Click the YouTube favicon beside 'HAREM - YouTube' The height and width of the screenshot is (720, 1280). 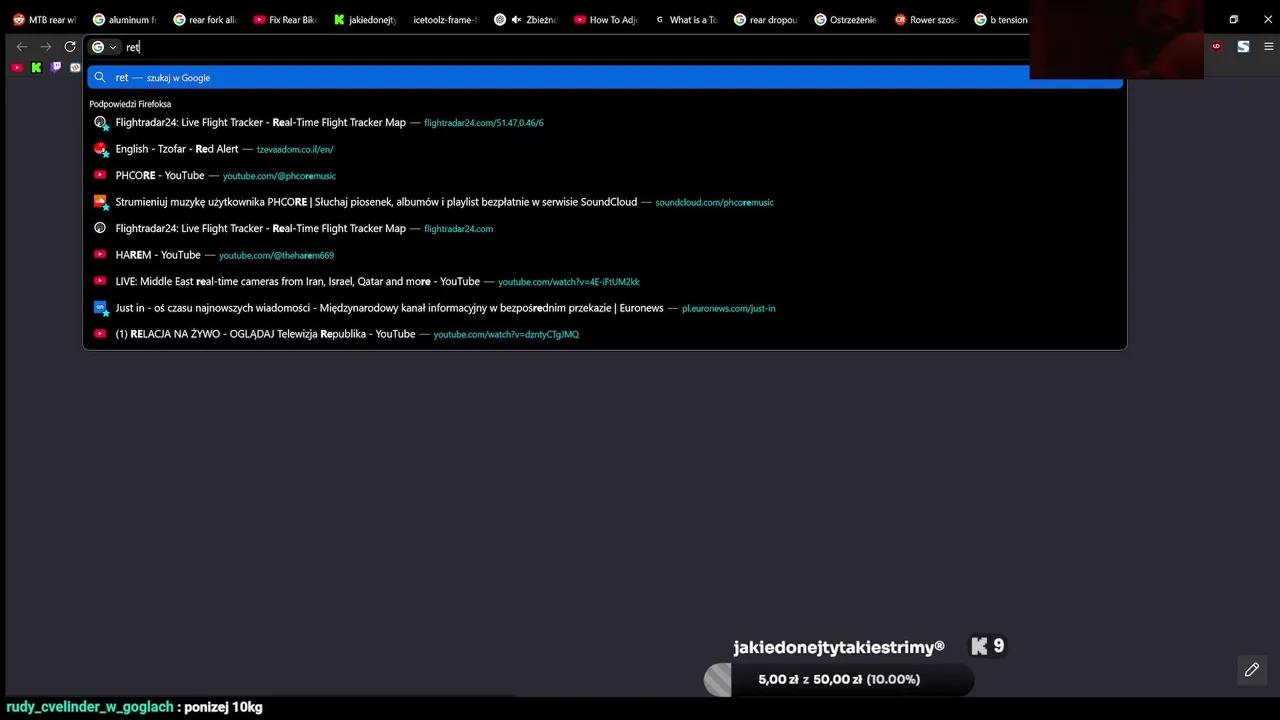click(100, 255)
